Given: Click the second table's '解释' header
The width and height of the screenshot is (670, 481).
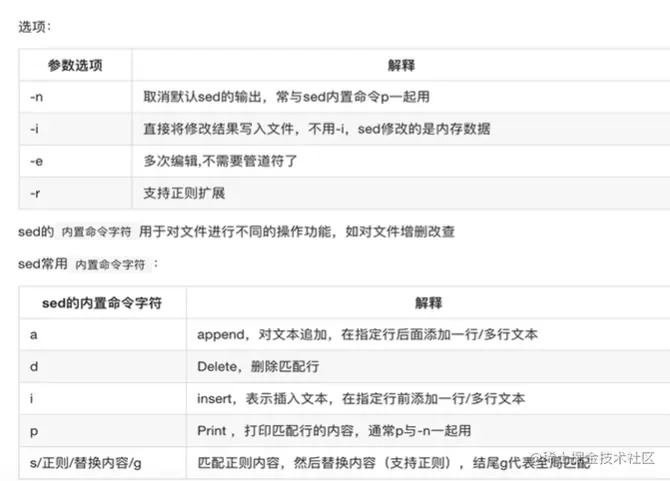Looking at the screenshot, I should pyautogui.click(x=429, y=303).
